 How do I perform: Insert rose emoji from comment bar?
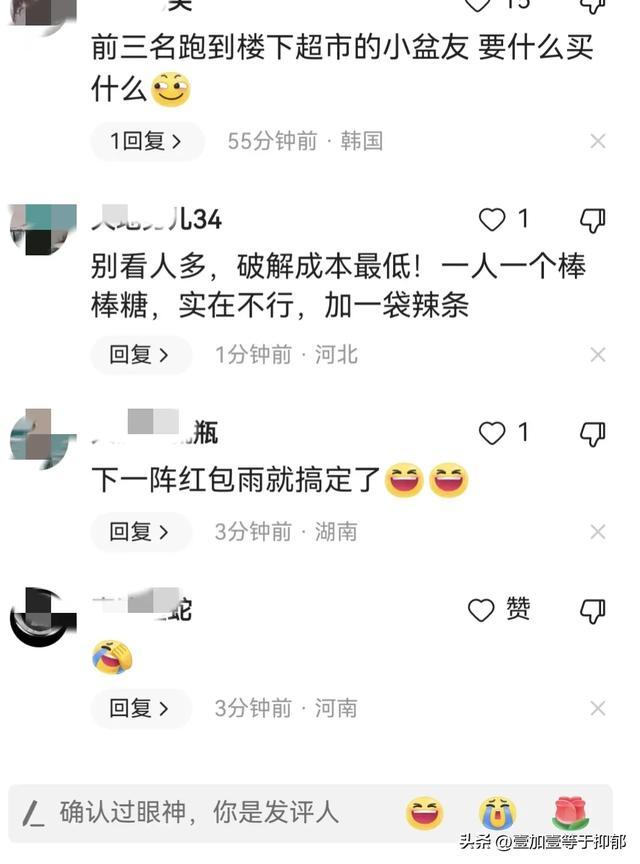click(x=571, y=813)
